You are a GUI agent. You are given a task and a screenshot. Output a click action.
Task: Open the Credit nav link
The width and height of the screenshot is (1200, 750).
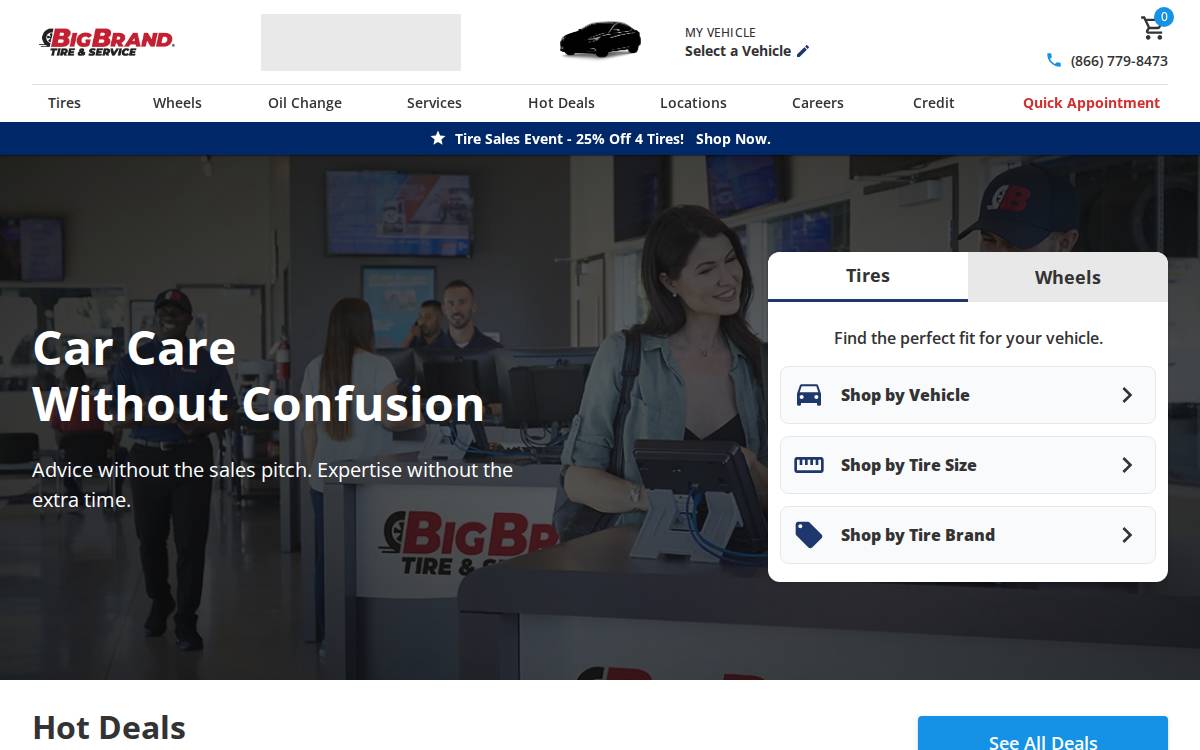point(934,103)
